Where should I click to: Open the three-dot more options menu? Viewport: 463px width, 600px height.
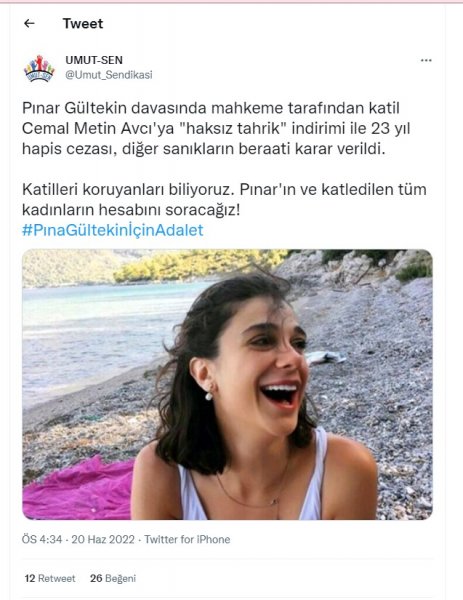pyautogui.click(x=426, y=60)
